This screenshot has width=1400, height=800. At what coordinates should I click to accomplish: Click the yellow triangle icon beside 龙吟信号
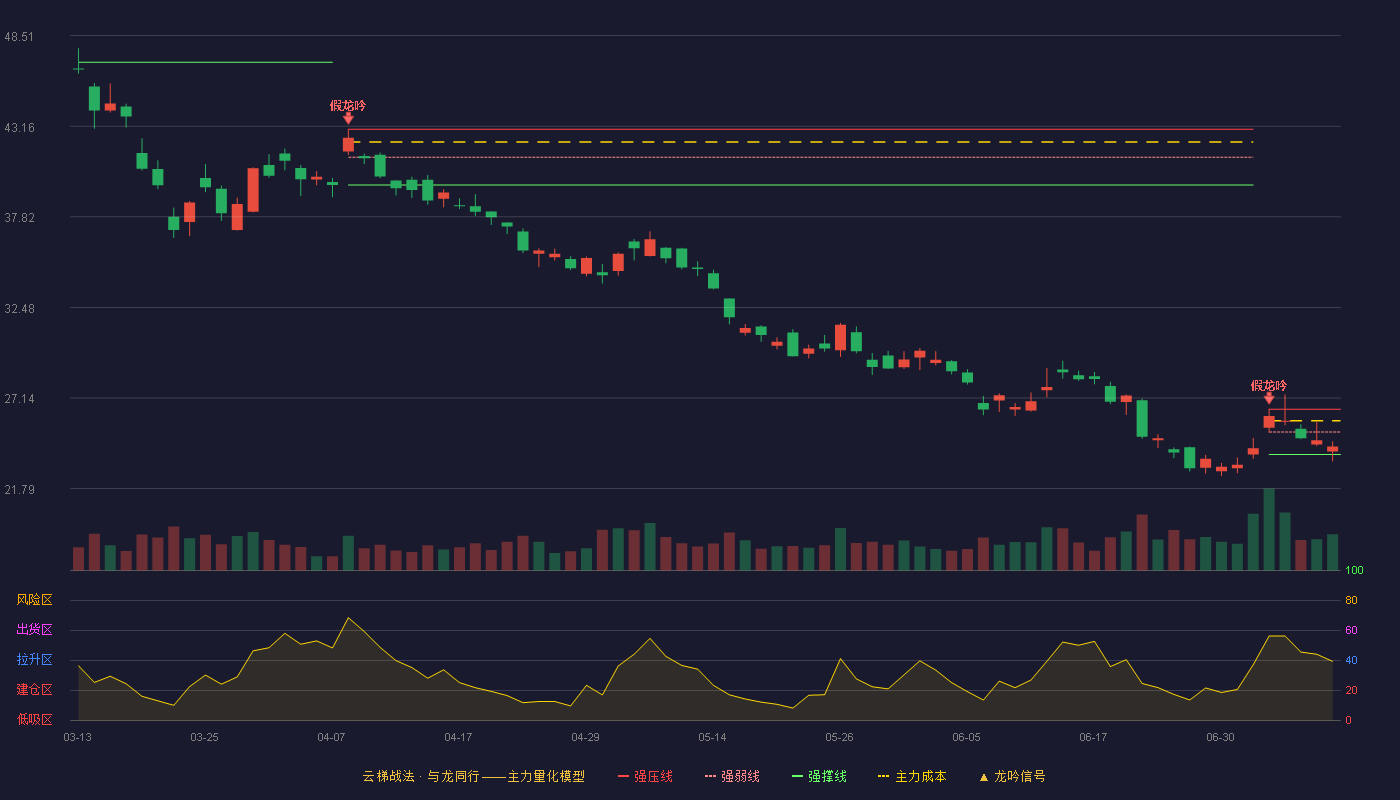(x=984, y=777)
